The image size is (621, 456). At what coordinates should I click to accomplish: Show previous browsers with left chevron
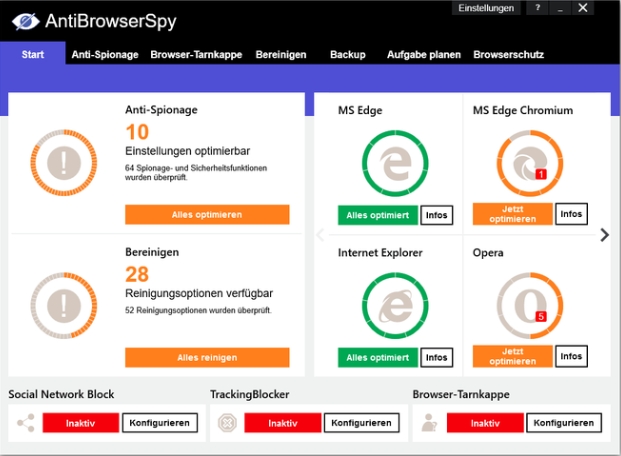(320, 235)
